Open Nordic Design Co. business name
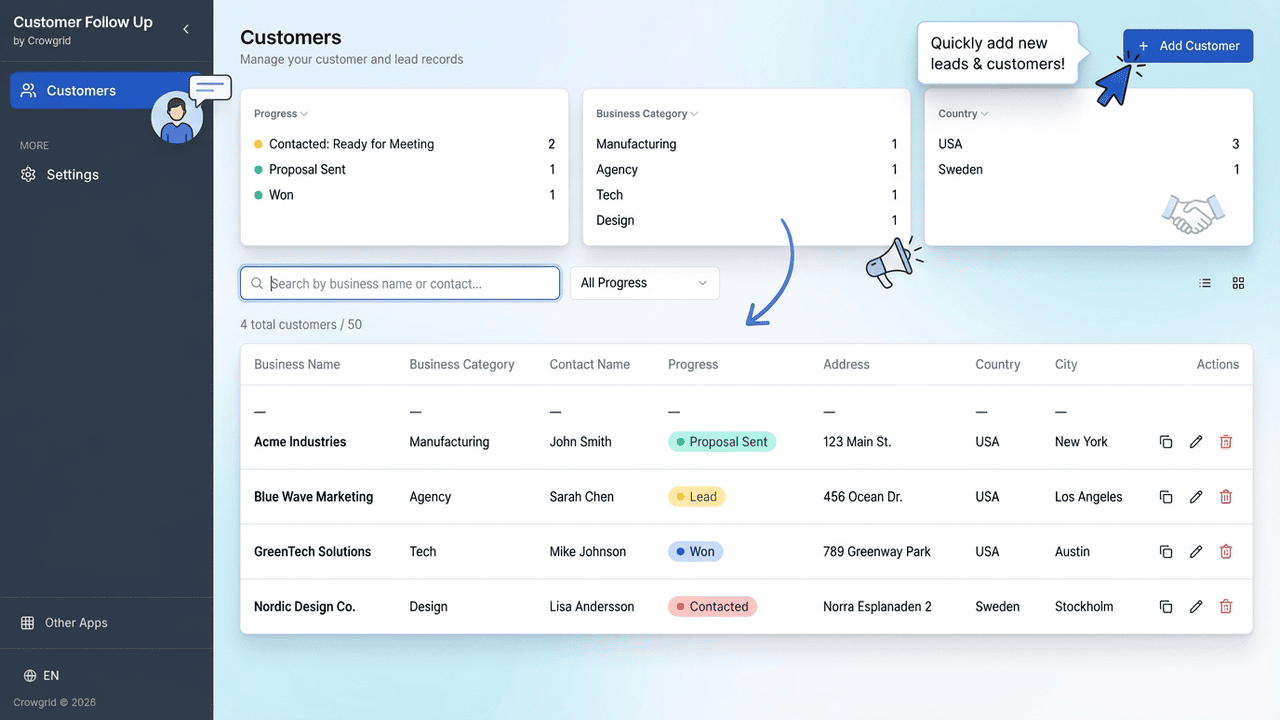This screenshot has height=720, width=1280. pos(305,606)
